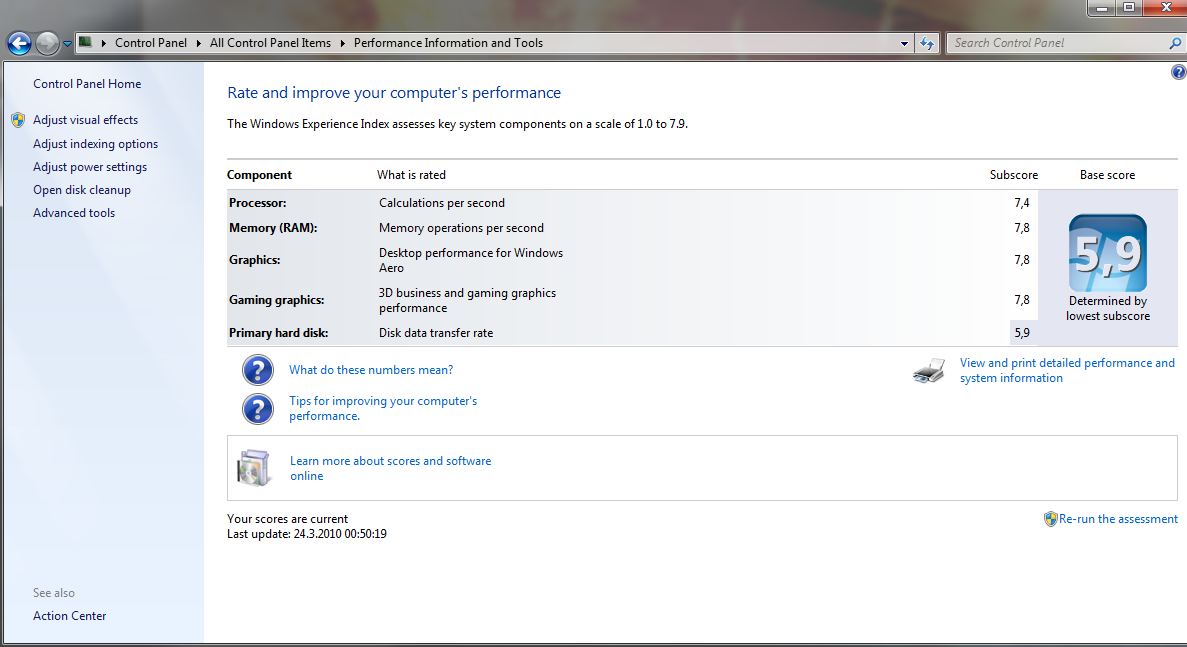Open 'Adjust indexing options'
Screen dimensions: 1187x647
95,144
